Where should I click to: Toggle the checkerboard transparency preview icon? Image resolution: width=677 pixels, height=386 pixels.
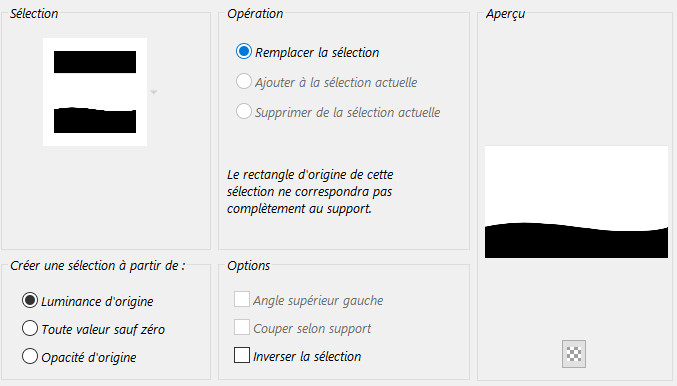click(574, 354)
